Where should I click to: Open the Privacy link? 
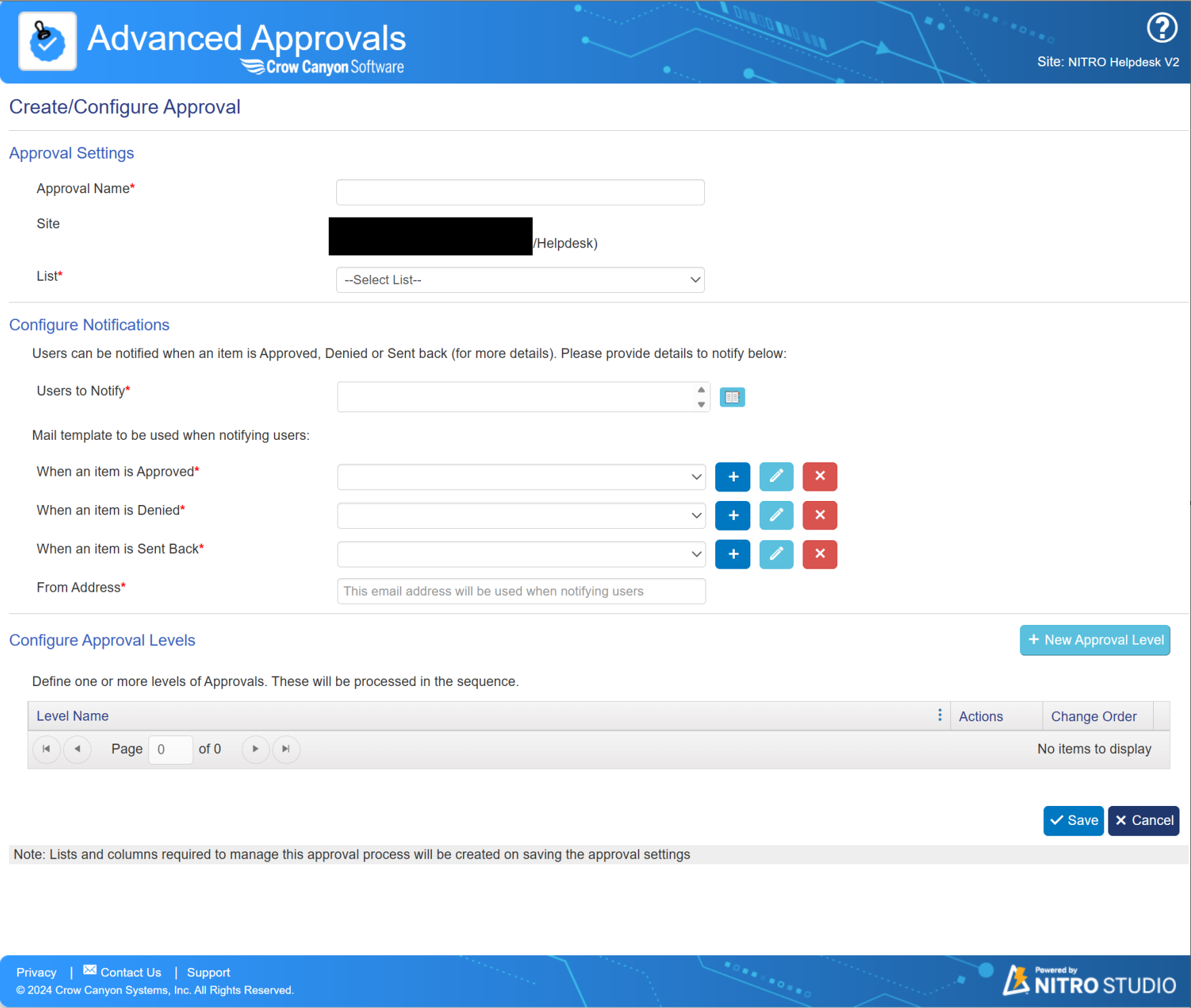pyautogui.click(x=37, y=972)
